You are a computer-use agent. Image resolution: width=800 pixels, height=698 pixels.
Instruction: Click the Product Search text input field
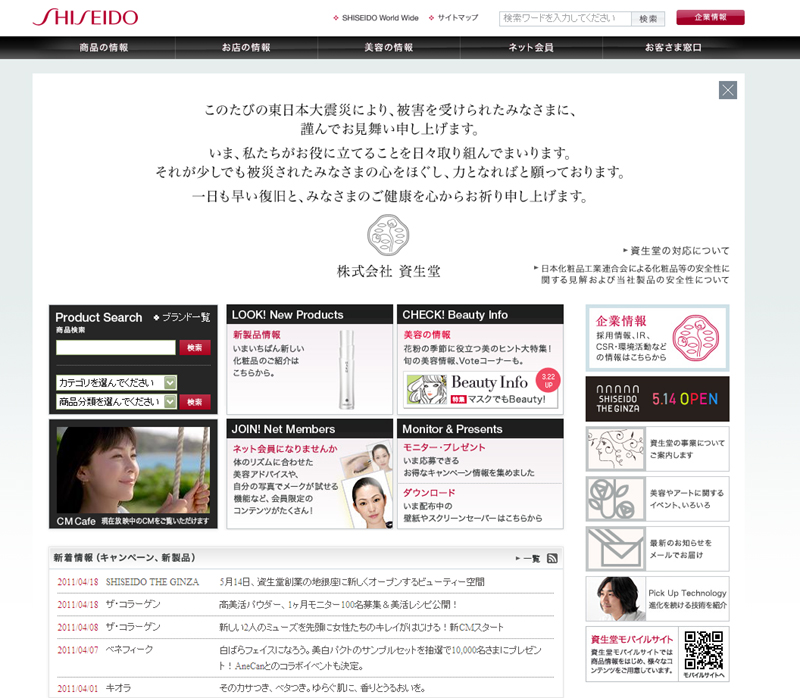click(116, 348)
